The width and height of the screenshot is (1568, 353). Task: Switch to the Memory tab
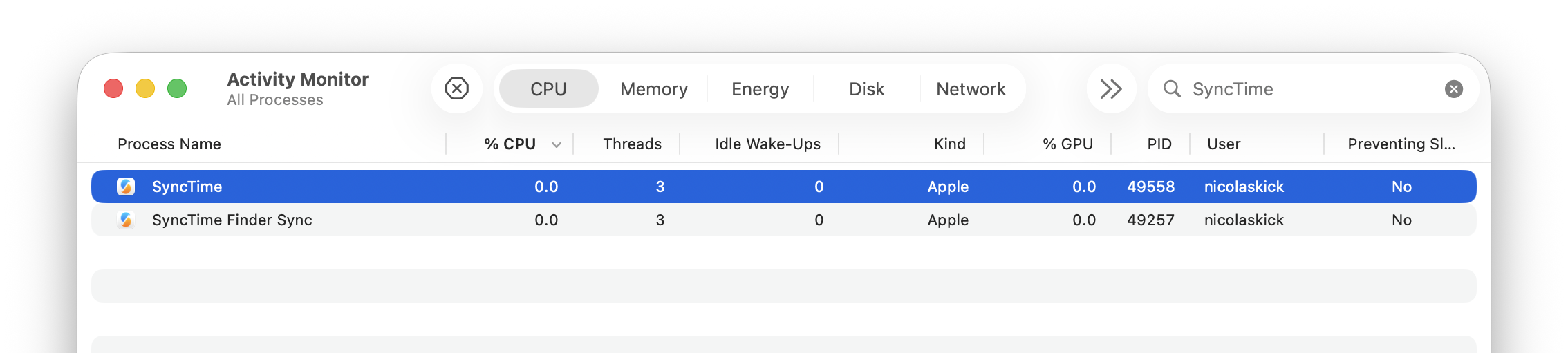[x=654, y=89]
